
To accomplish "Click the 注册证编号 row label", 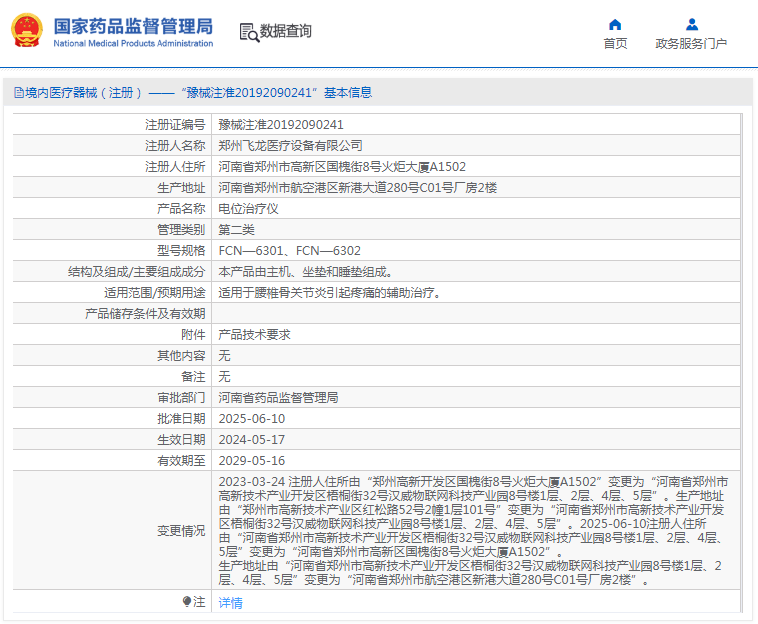I will (x=175, y=125).
